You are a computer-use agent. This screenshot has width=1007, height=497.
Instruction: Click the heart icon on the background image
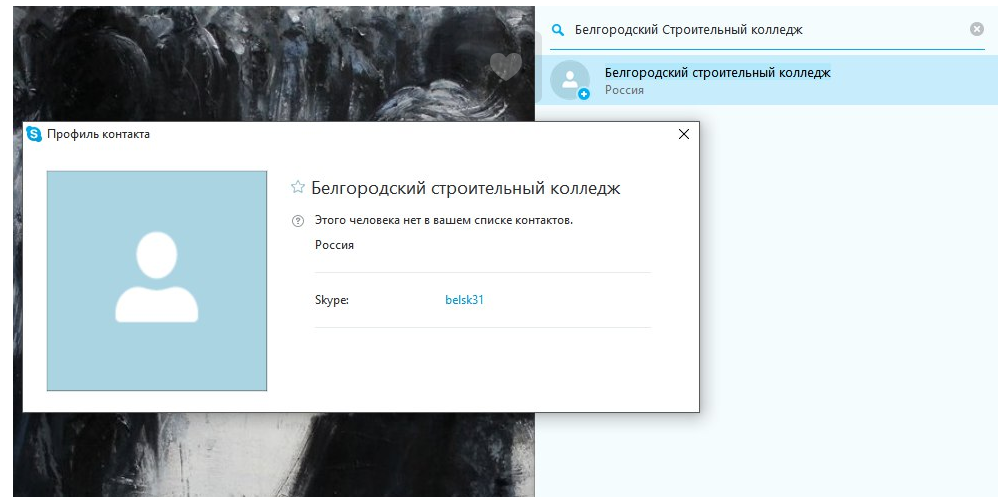[506, 67]
